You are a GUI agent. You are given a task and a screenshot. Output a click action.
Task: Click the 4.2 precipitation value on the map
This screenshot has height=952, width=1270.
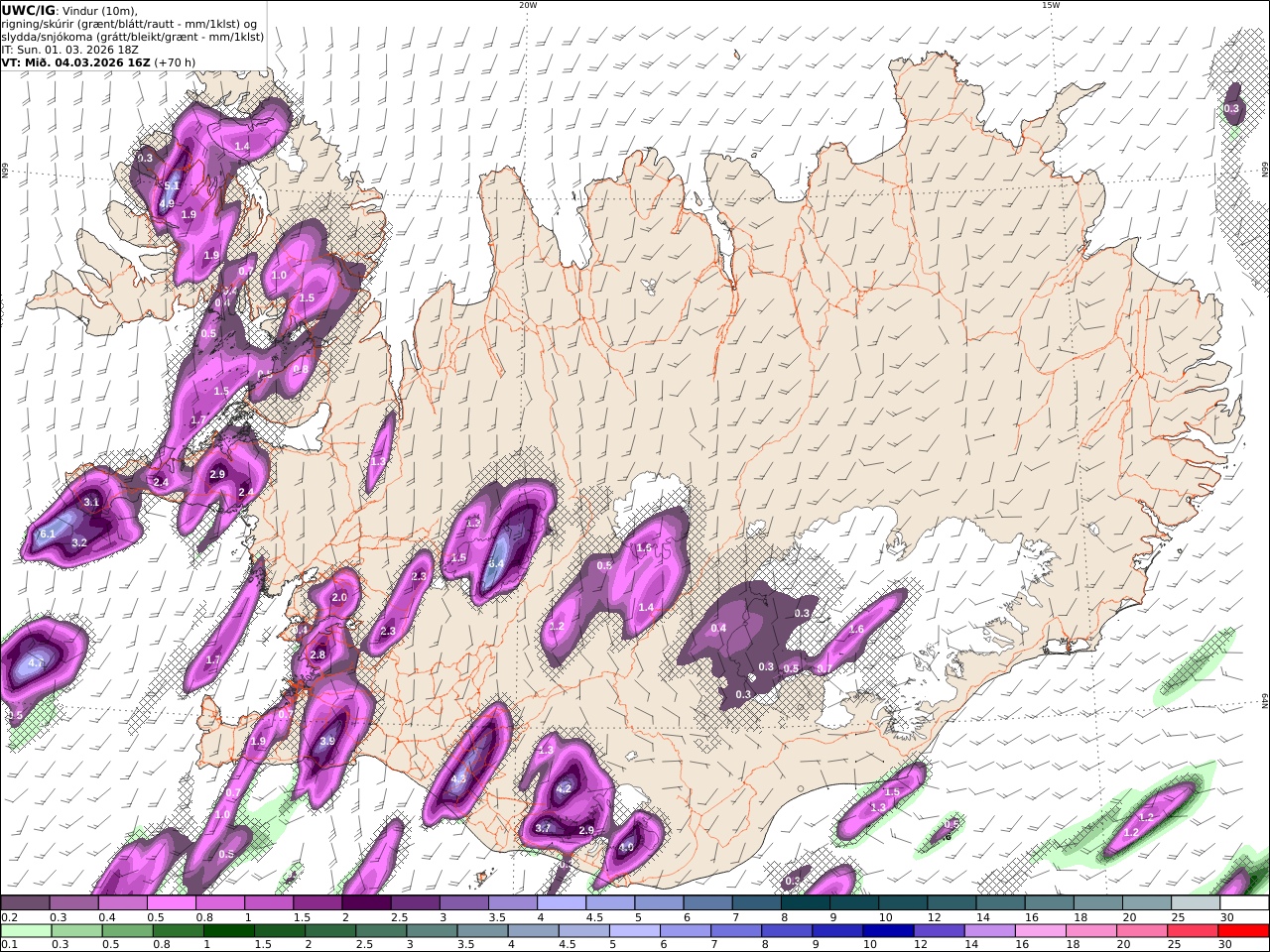coord(565,788)
